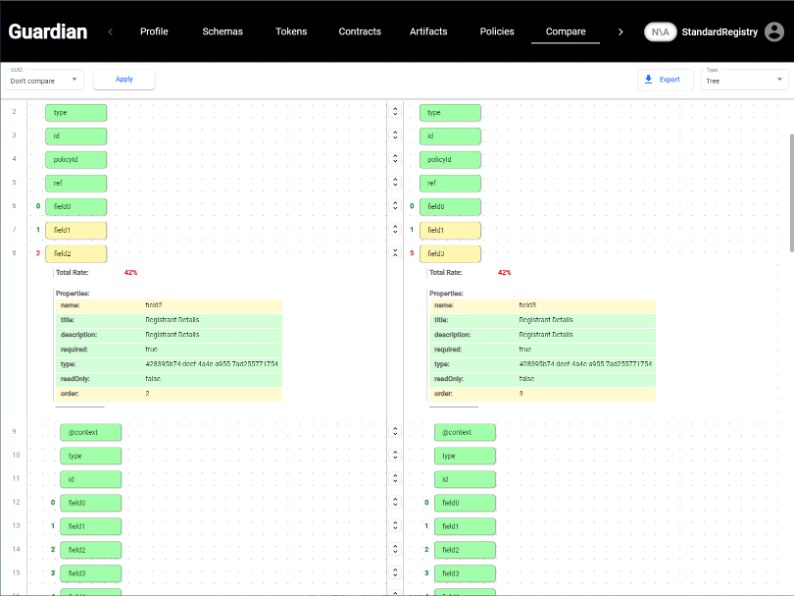This screenshot has height=596, width=794.
Task: Expand row 7 field1 comparison details
Action: point(395,230)
